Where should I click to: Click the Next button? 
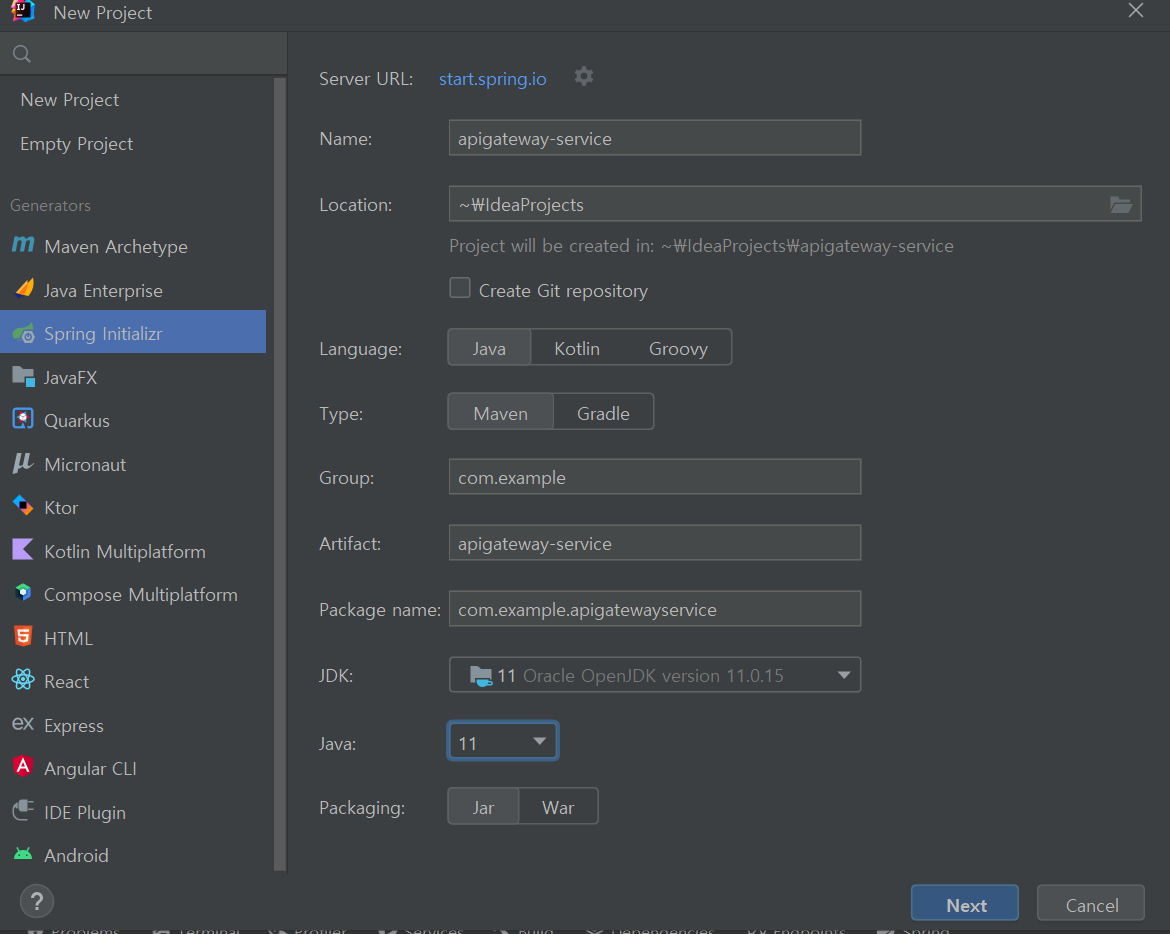click(x=965, y=903)
